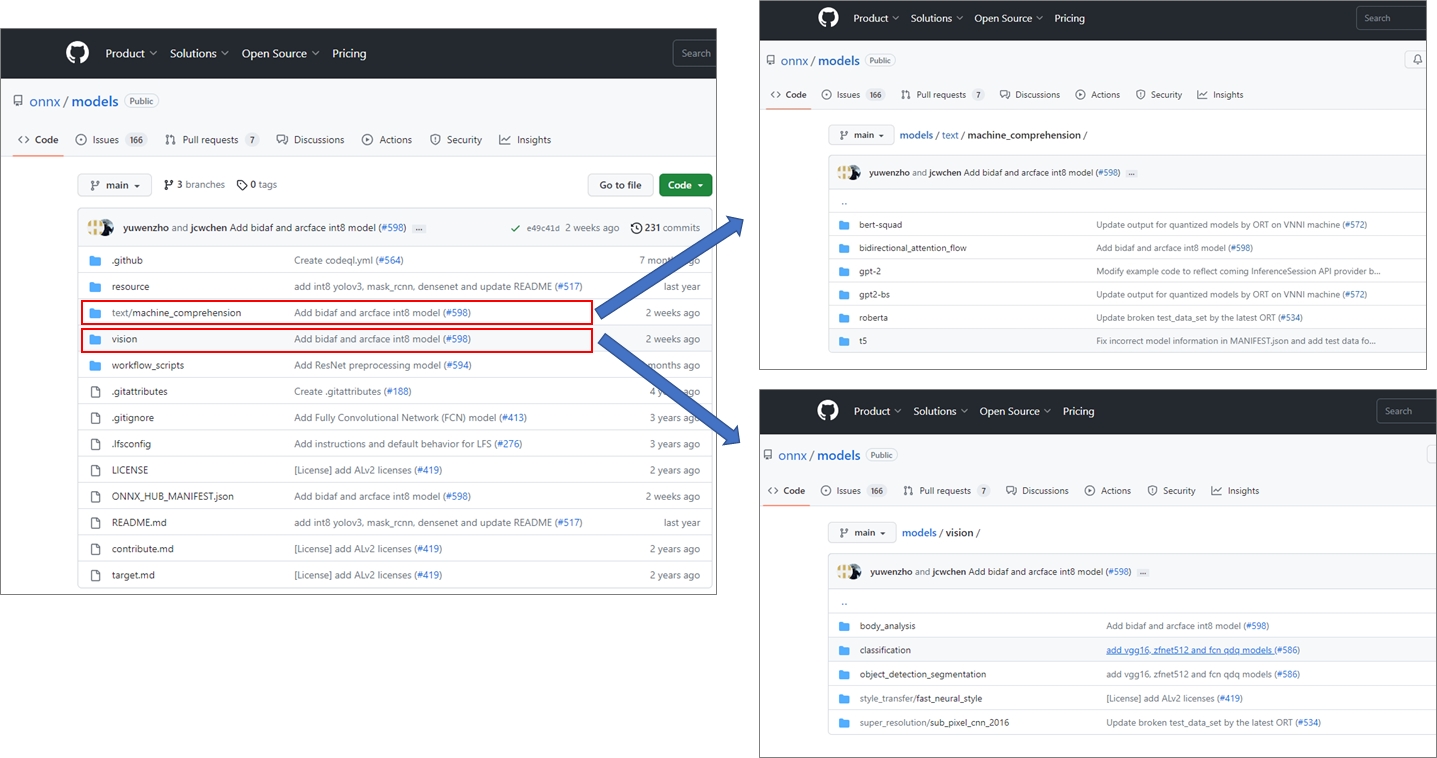Viewport: 1437px width, 758px height.
Task: Click the folder icon for body_analysis
Action: pos(844,626)
